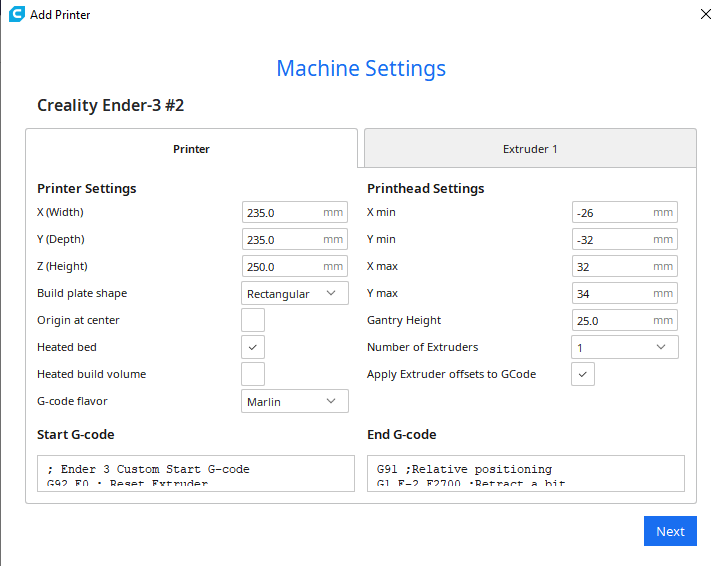Edit the Y max value field

pos(612,293)
